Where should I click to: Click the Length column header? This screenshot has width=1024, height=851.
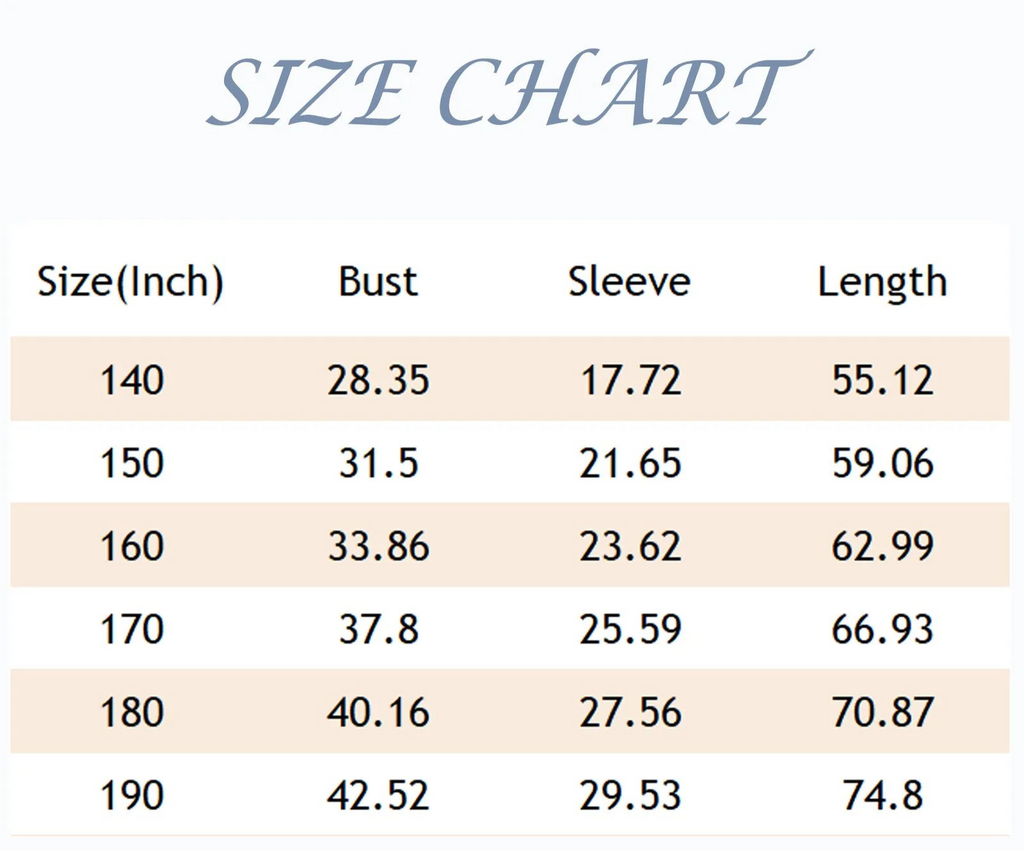tap(882, 283)
